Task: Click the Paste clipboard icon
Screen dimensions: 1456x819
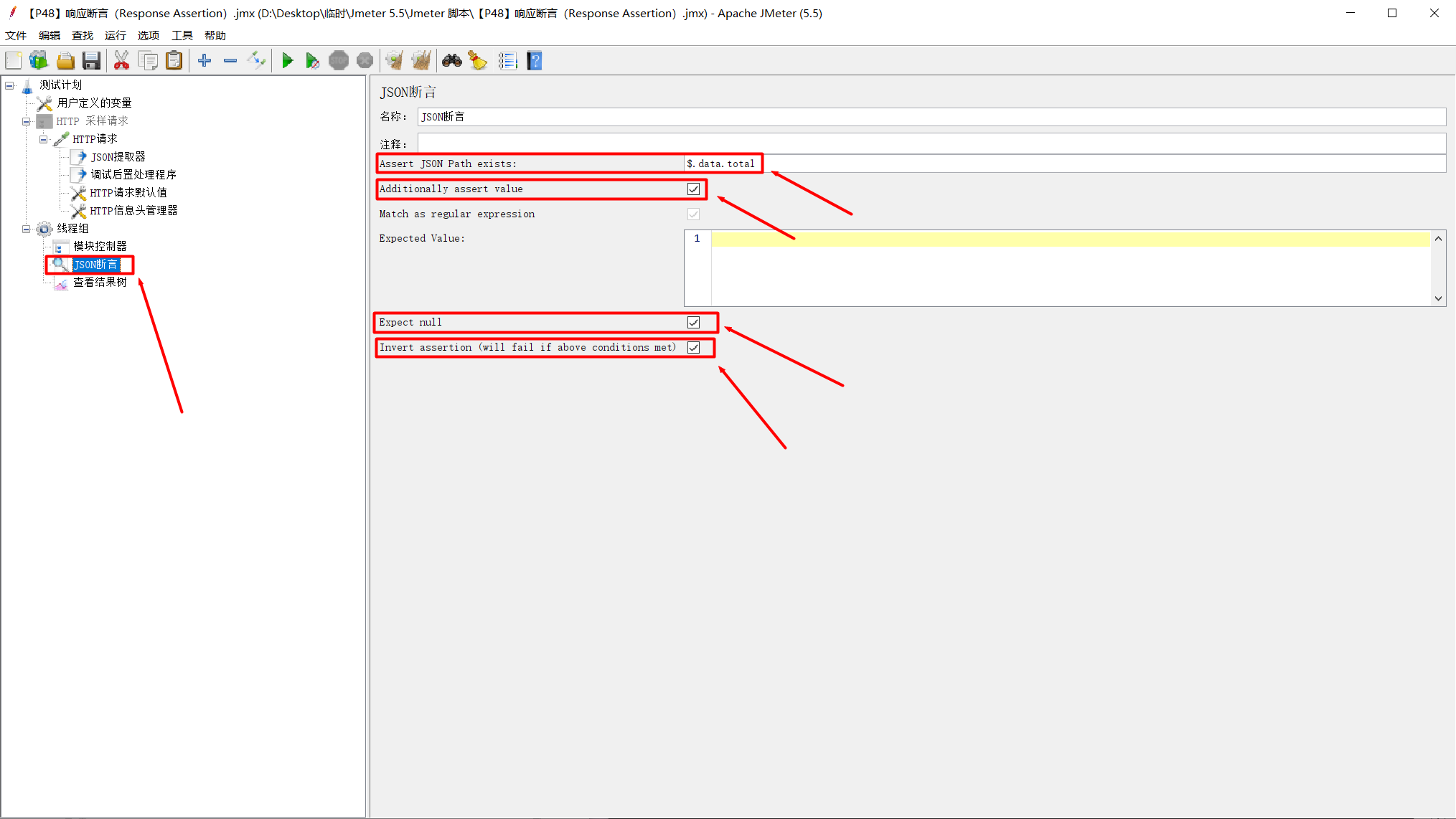Action: coord(174,61)
